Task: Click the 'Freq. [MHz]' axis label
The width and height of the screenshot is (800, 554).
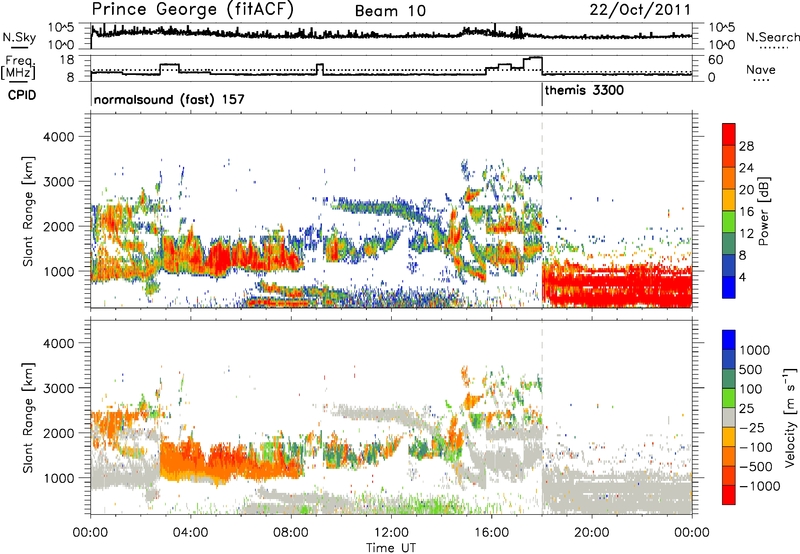Action: (18, 68)
